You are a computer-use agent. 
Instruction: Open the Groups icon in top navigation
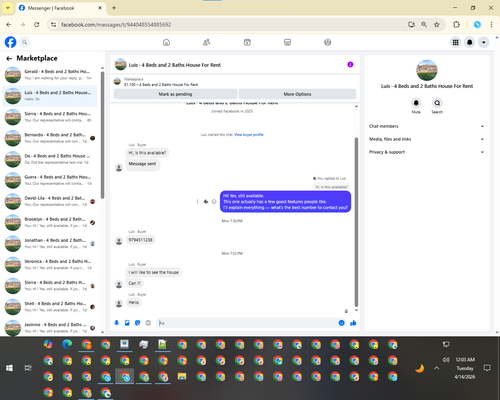[x=328, y=42]
